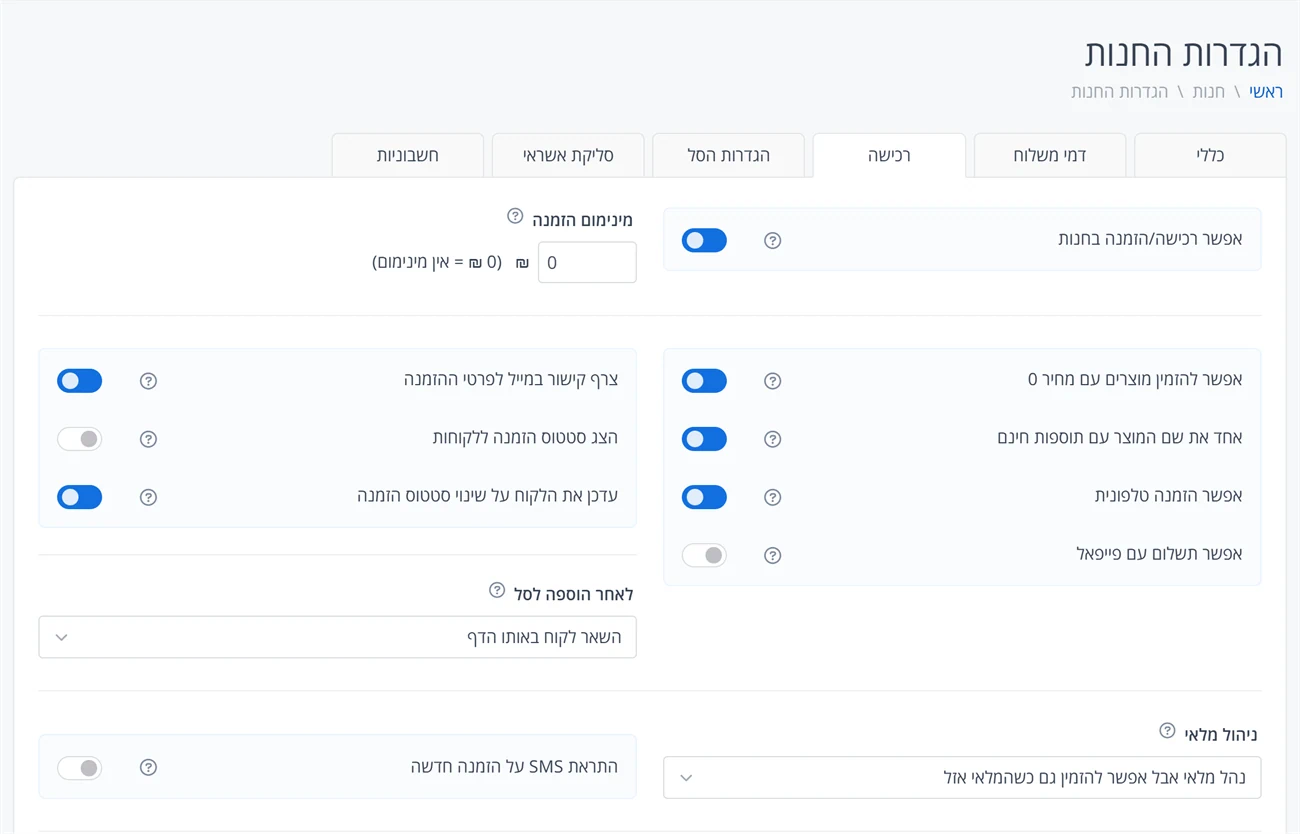Click the התראת SMS על הזמנה חדשה label
Viewport: 1300px width, 834px height.
[x=514, y=766]
